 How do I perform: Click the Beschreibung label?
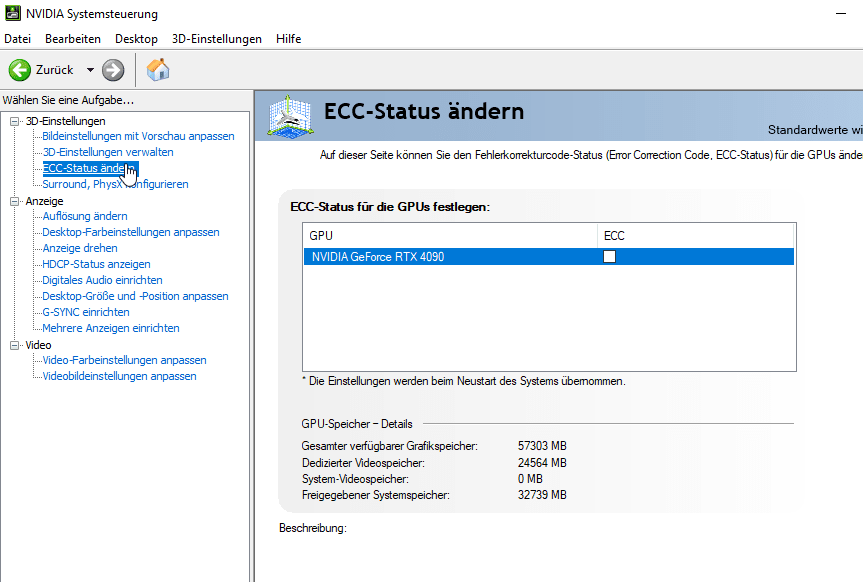(313, 528)
